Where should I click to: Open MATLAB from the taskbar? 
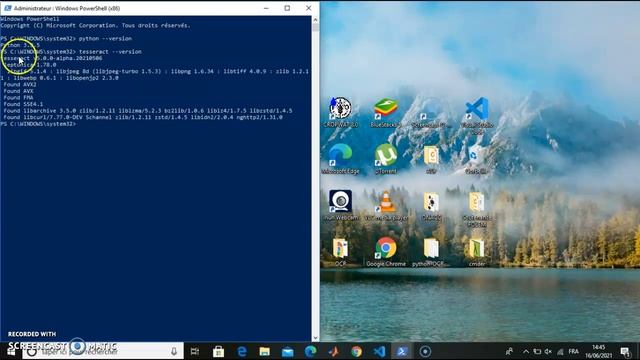coord(333,351)
